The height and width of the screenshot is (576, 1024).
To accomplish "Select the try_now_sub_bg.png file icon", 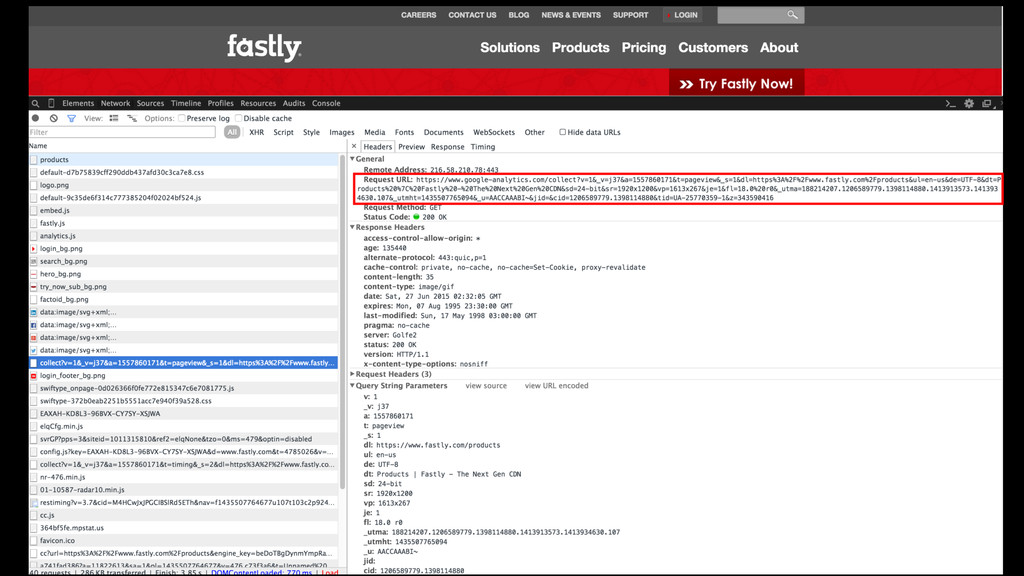I will coord(33,287).
